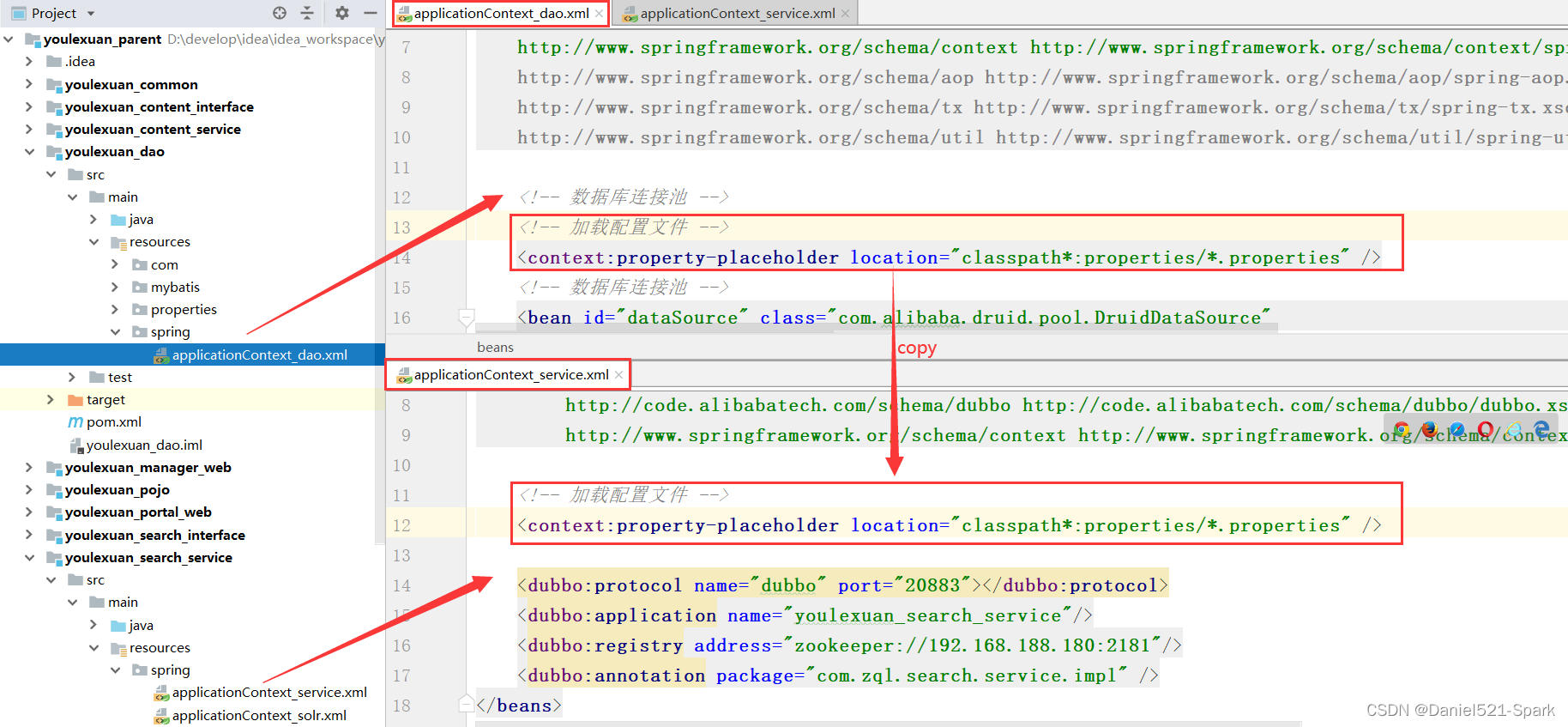
Task: Open preview in Internet Explorer
Action: [1514, 429]
